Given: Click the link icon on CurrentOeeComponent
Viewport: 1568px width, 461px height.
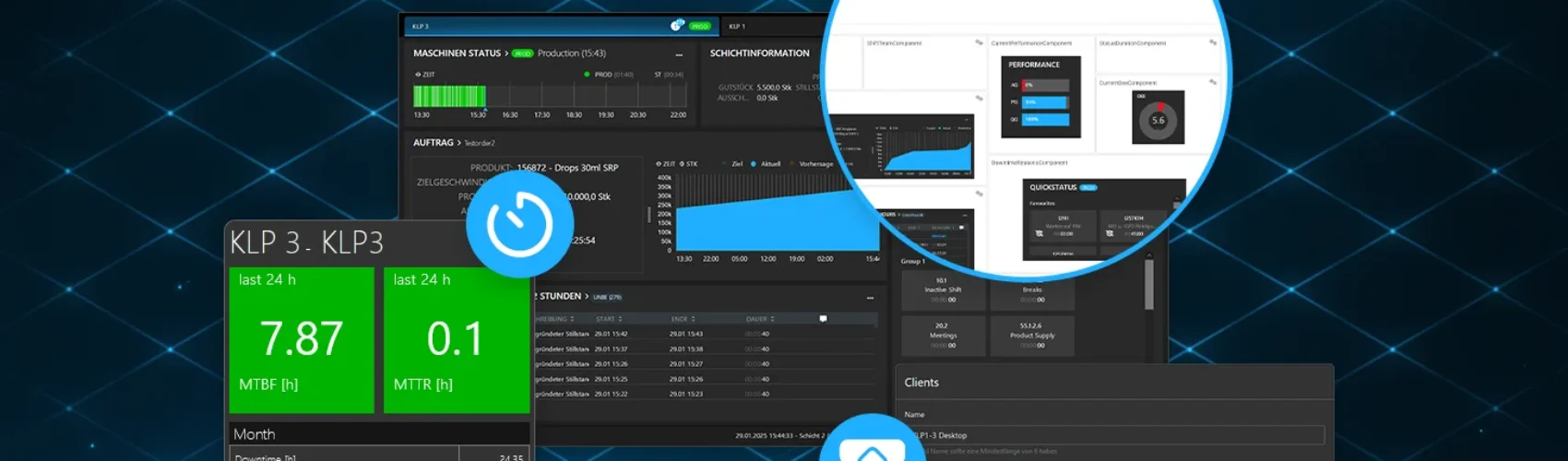Looking at the screenshot, I should 1213,82.
